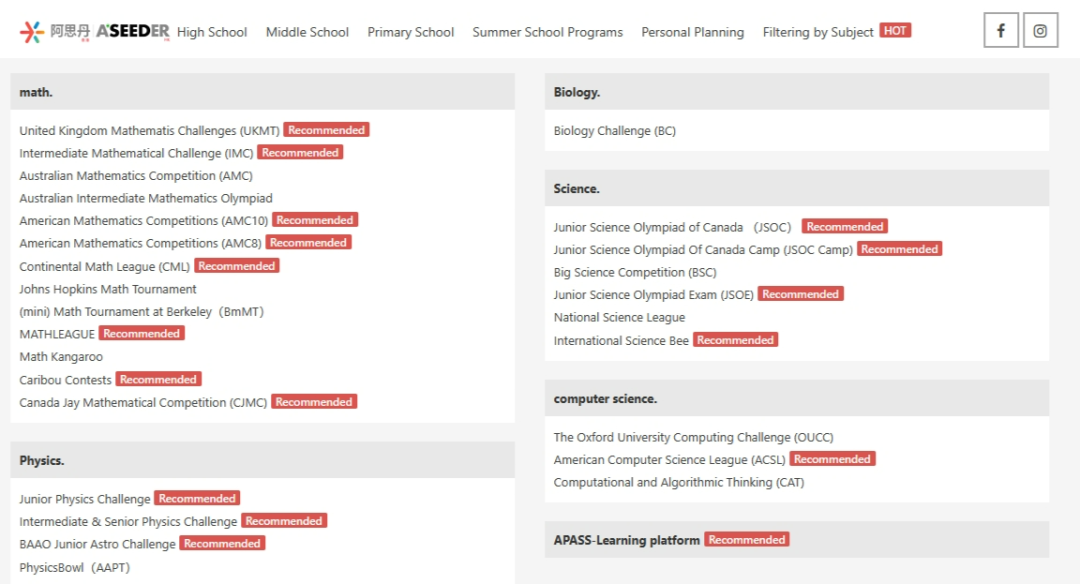Open the High School menu
The image size is (1080, 584).
point(212,32)
